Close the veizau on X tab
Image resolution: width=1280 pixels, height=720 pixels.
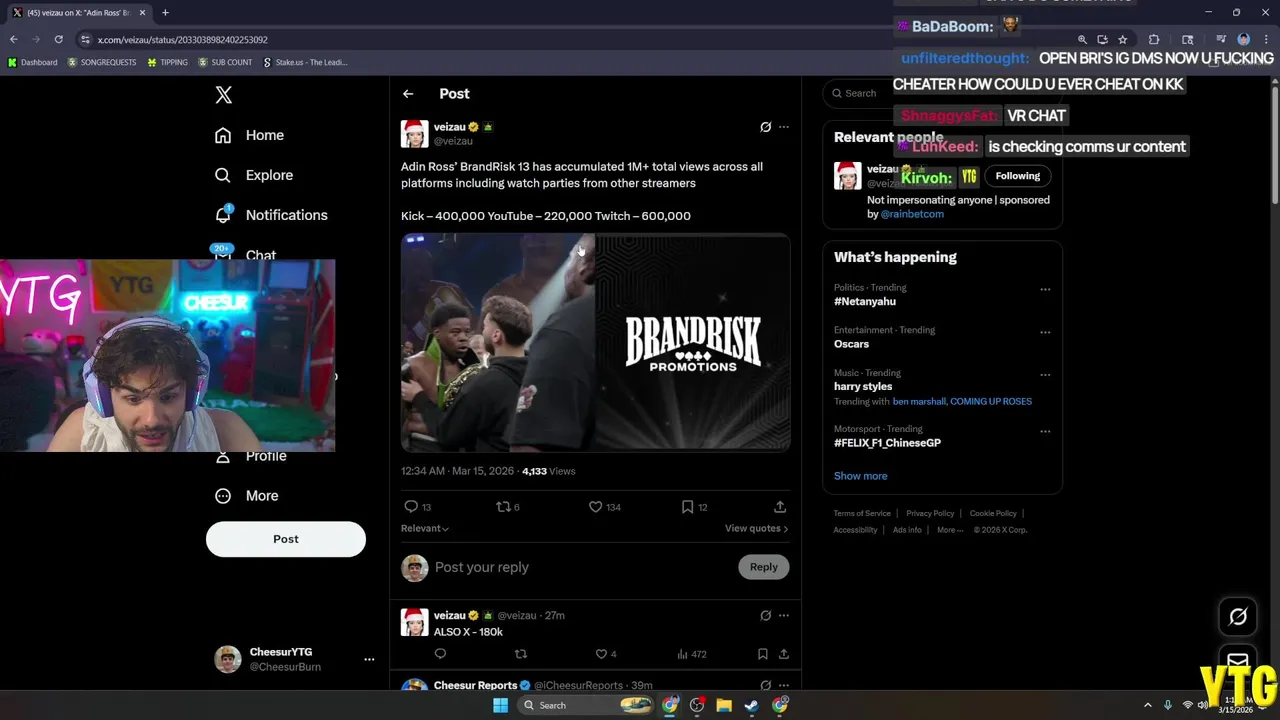click(142, 13)
